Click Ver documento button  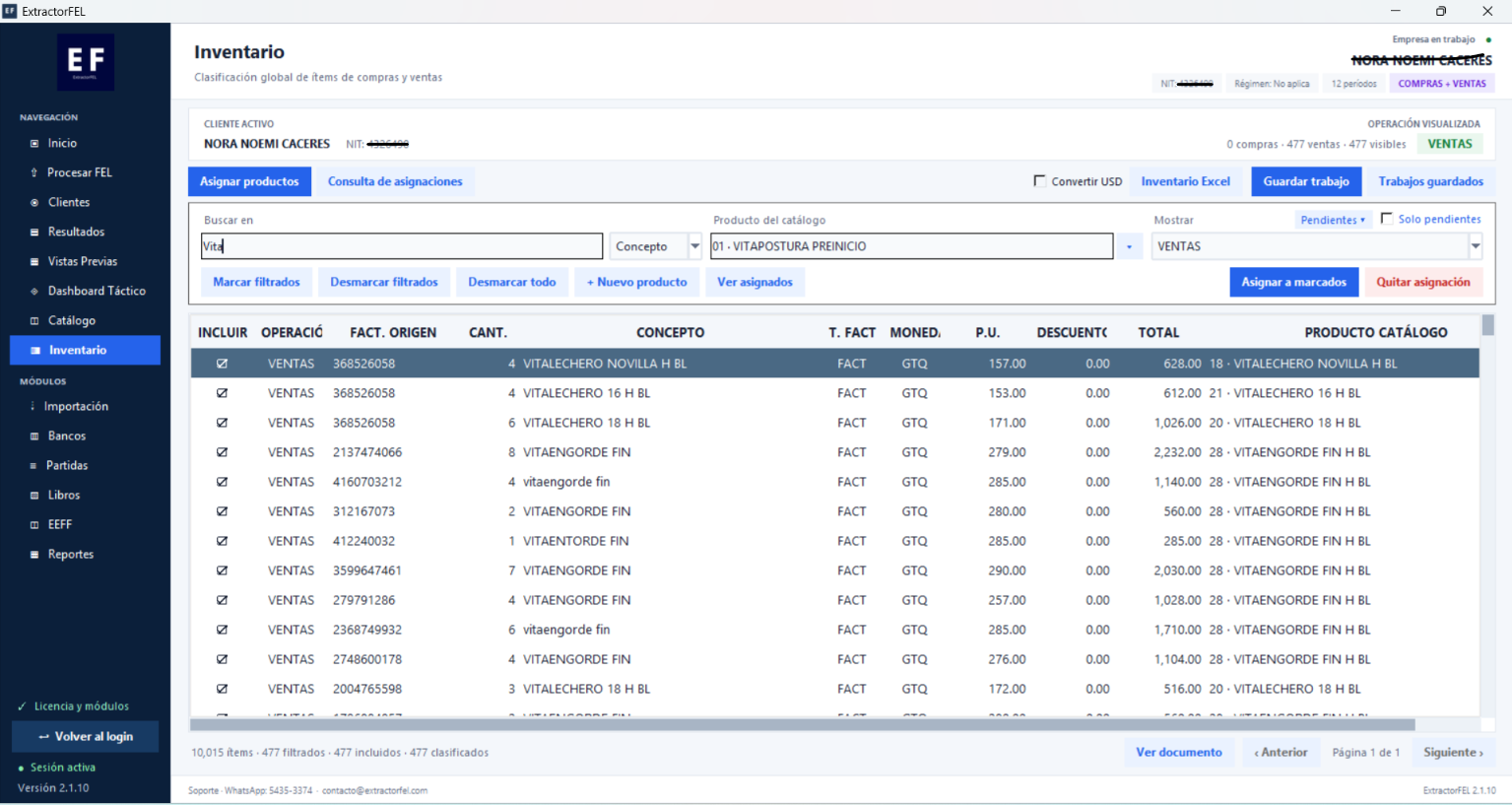[x=1179, y=752]
